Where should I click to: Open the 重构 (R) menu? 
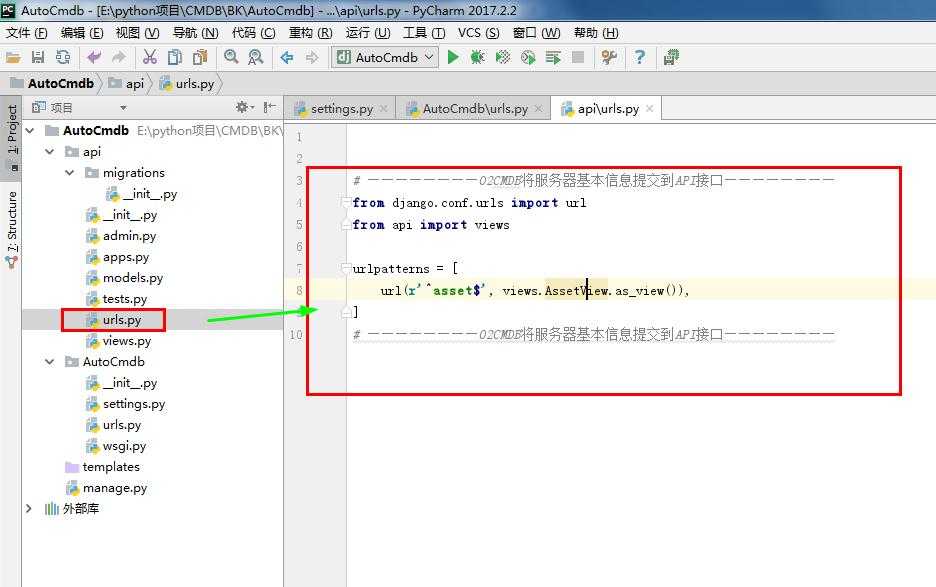[310, 33]
